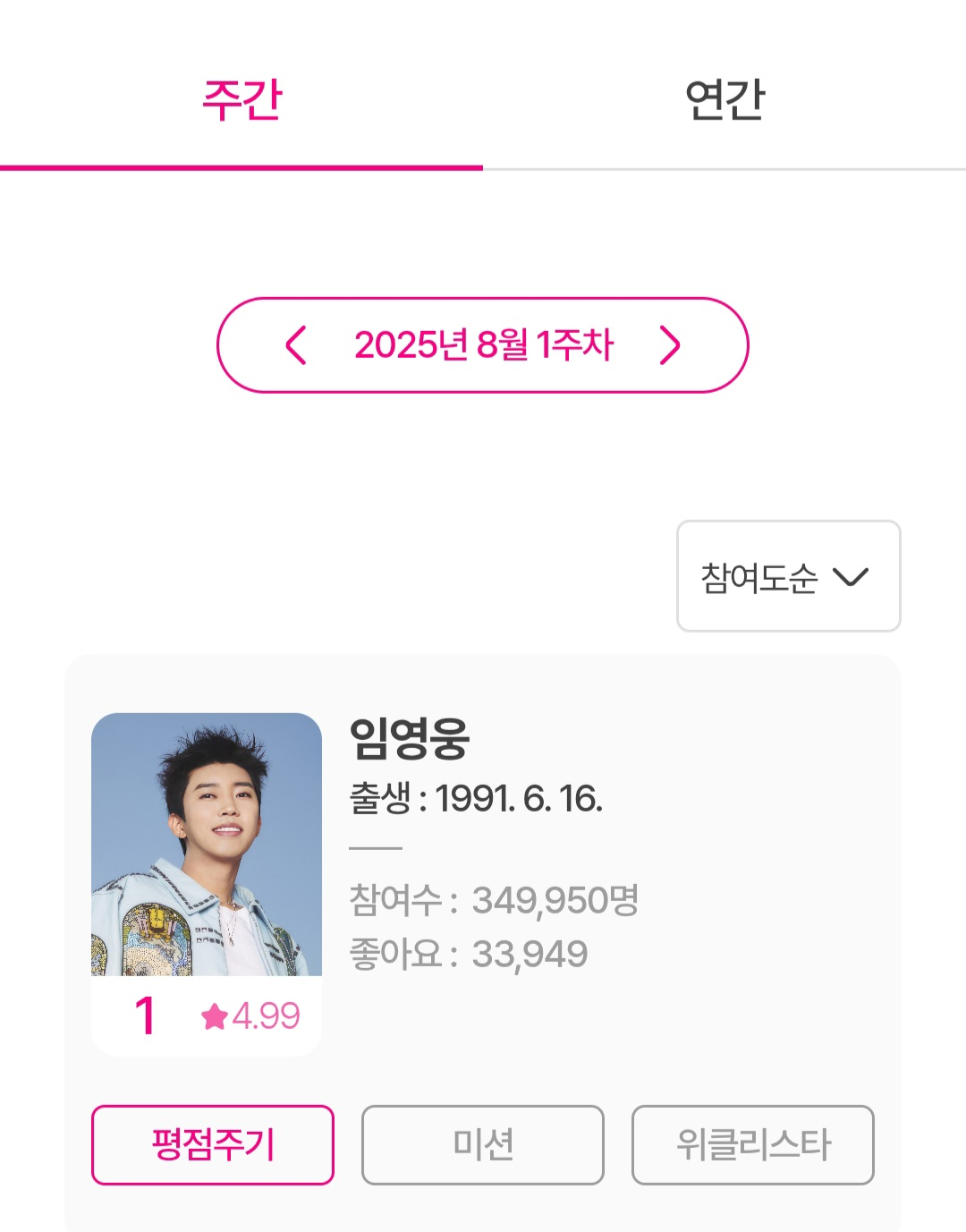This screenshot has width=966, height=1232.
Task: Tap the 2025년 8월 1주차 date label
Action: point(483,345)
